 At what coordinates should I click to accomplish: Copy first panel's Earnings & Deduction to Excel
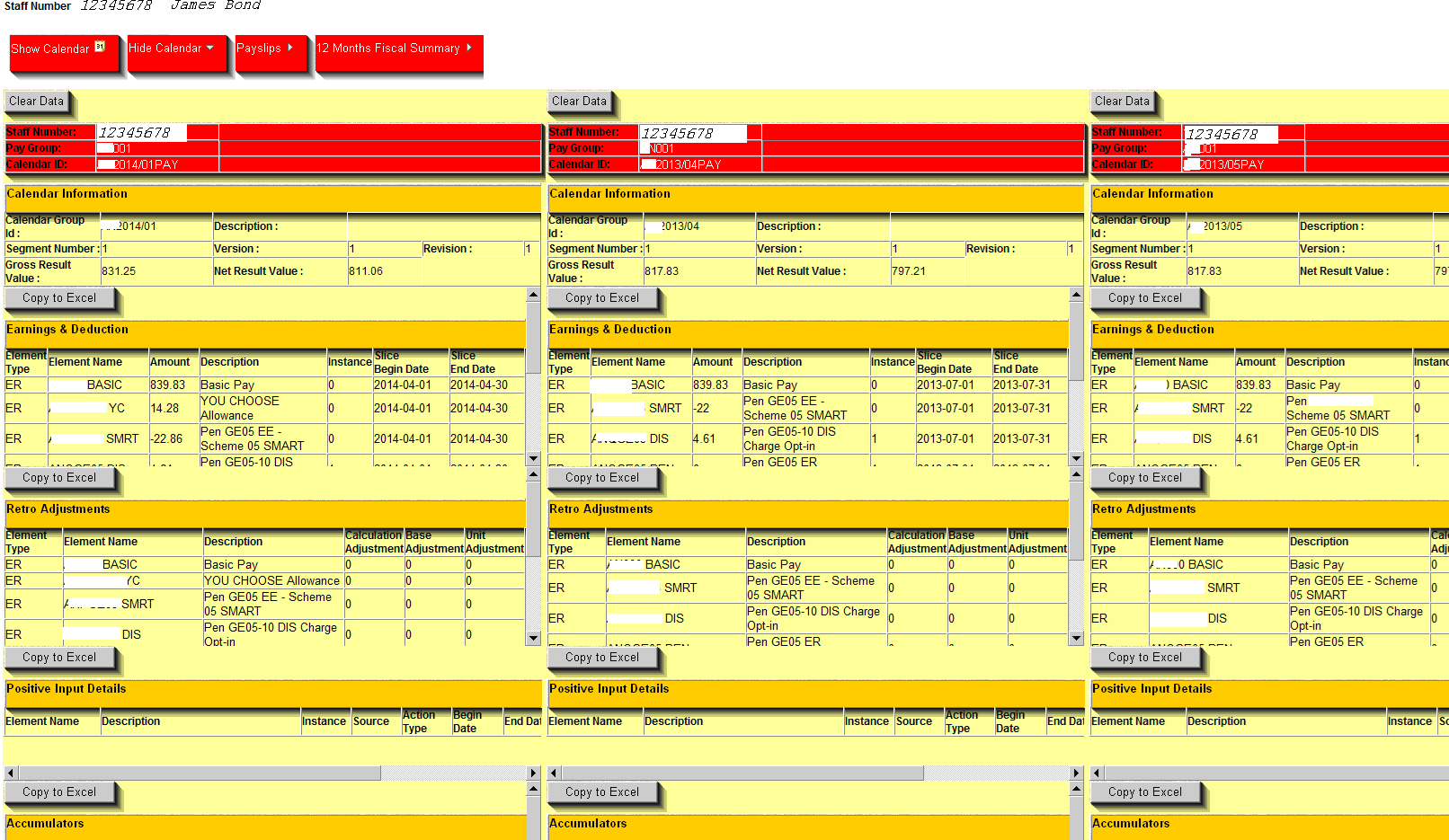point(59,298)
